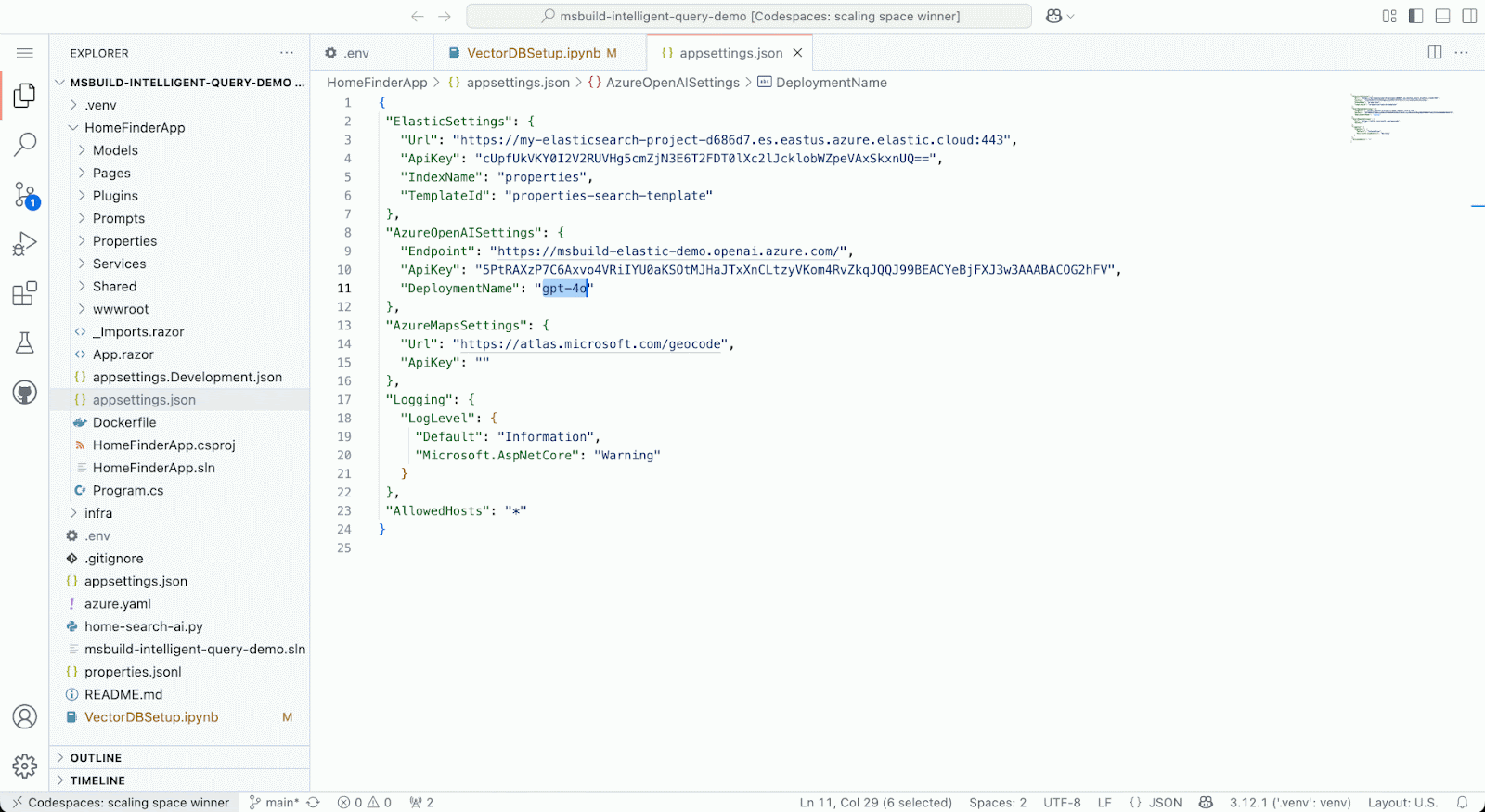Click the command center search field
The height and width of the screenshot is (812, 1485).
click(x=749, y=16)
